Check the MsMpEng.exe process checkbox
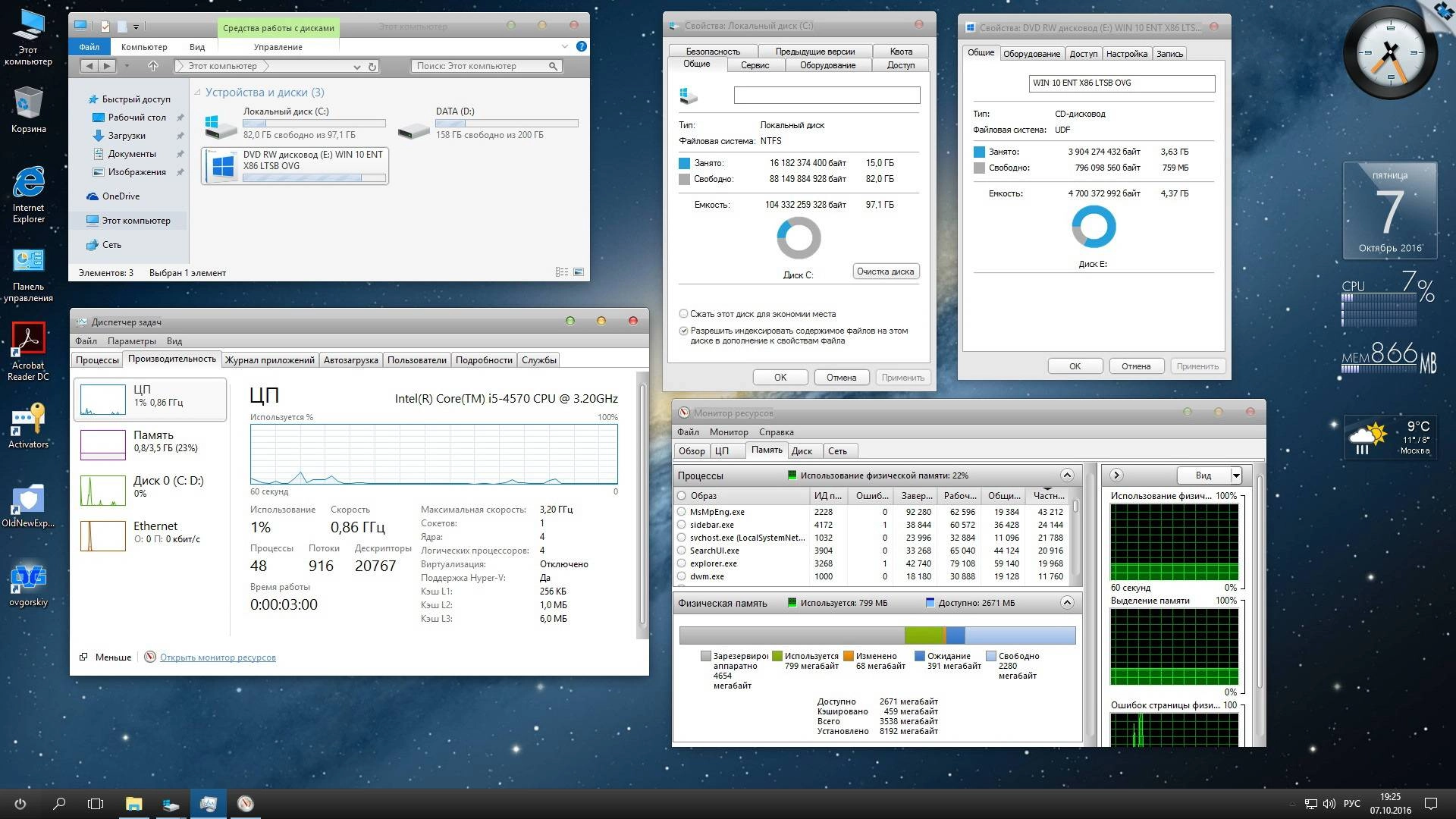 click(x=681, y=512)
